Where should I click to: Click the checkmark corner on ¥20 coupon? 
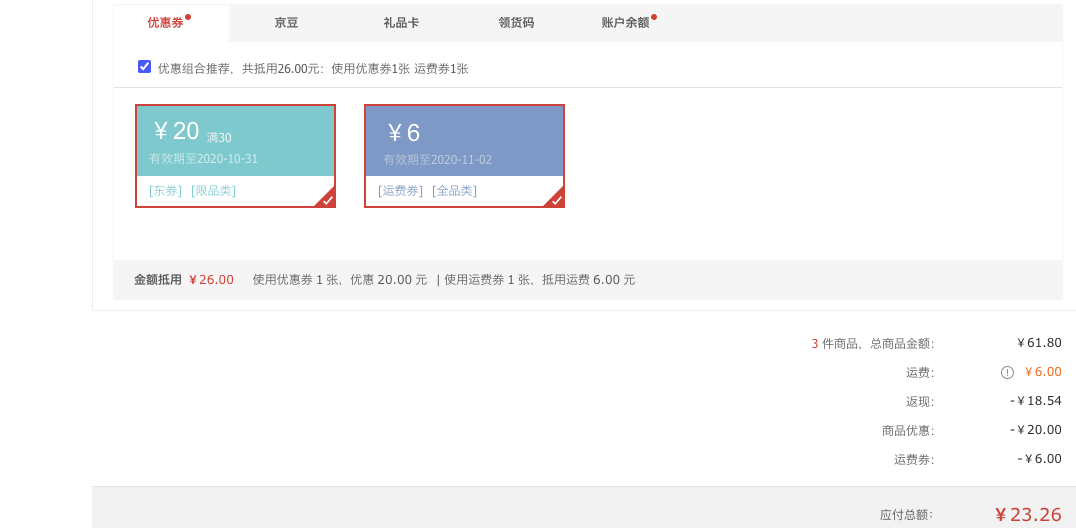pos(327,199)
